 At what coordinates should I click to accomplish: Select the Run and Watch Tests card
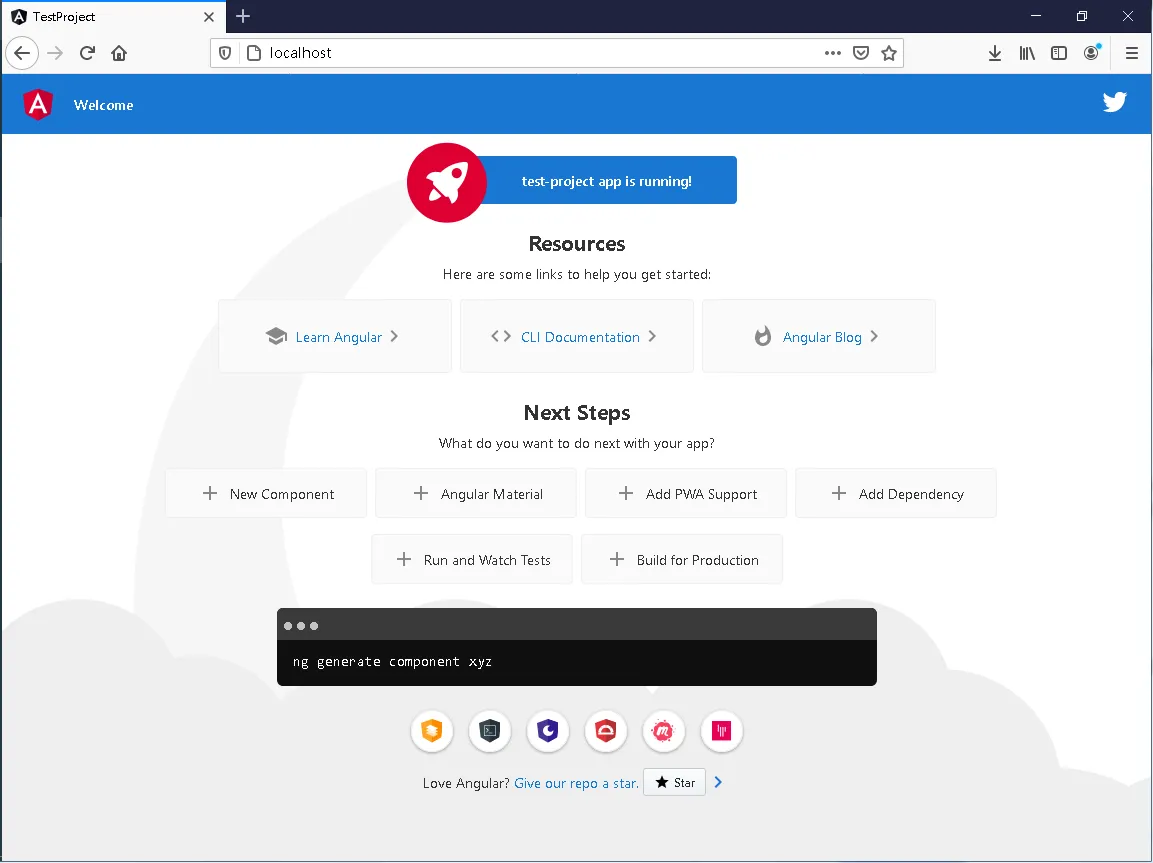tap(472, 559)
